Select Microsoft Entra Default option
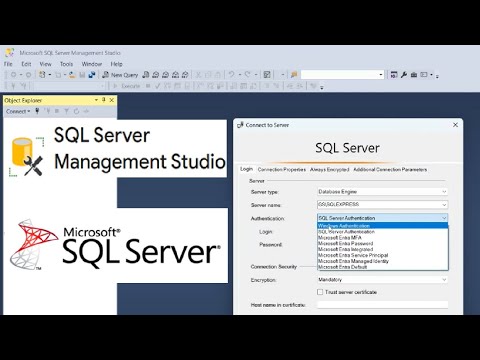This screenshot has width=480, height=360. coord(382,267)
